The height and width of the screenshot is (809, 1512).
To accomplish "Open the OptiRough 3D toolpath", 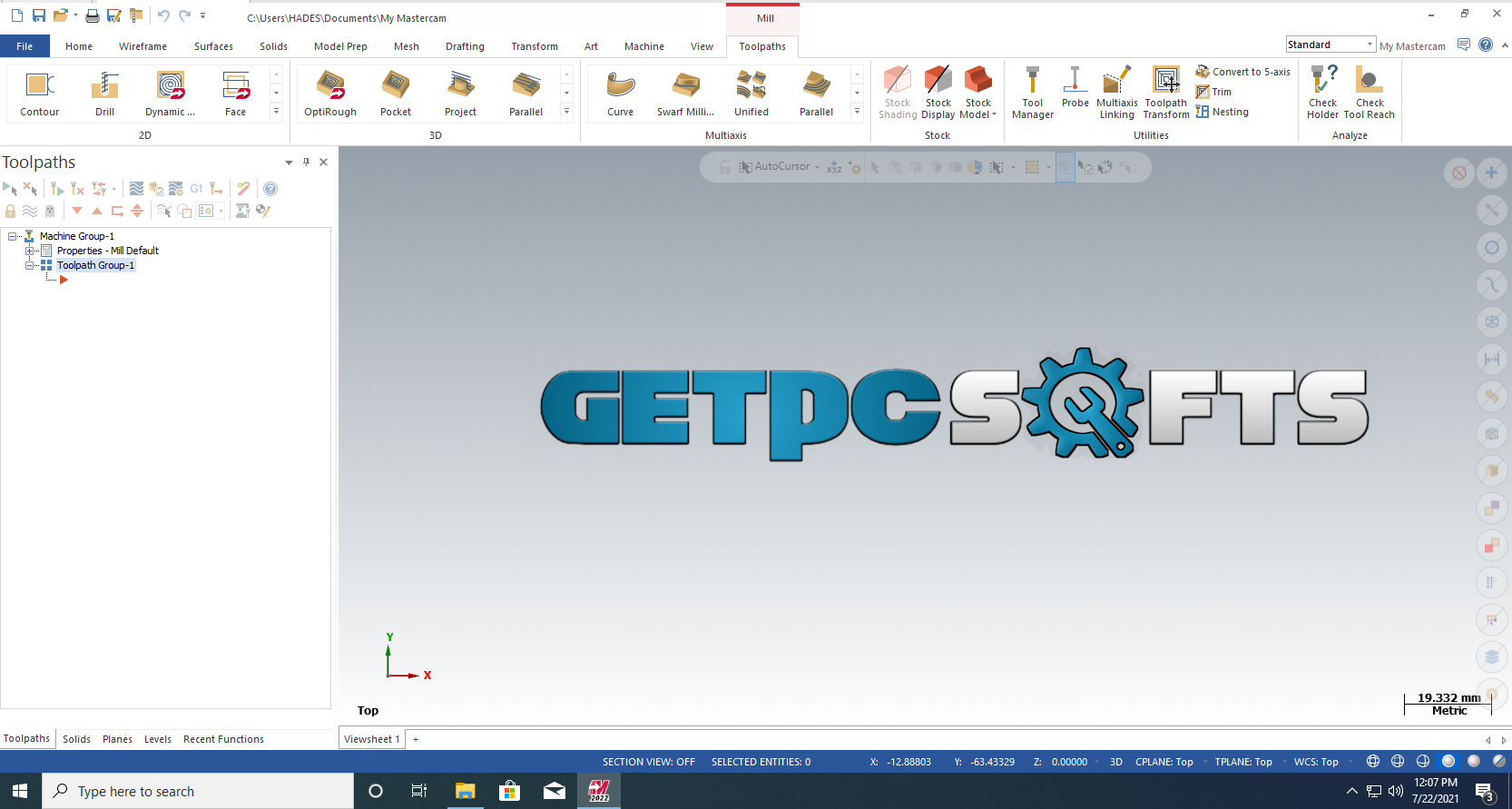I will coord(330,93).
